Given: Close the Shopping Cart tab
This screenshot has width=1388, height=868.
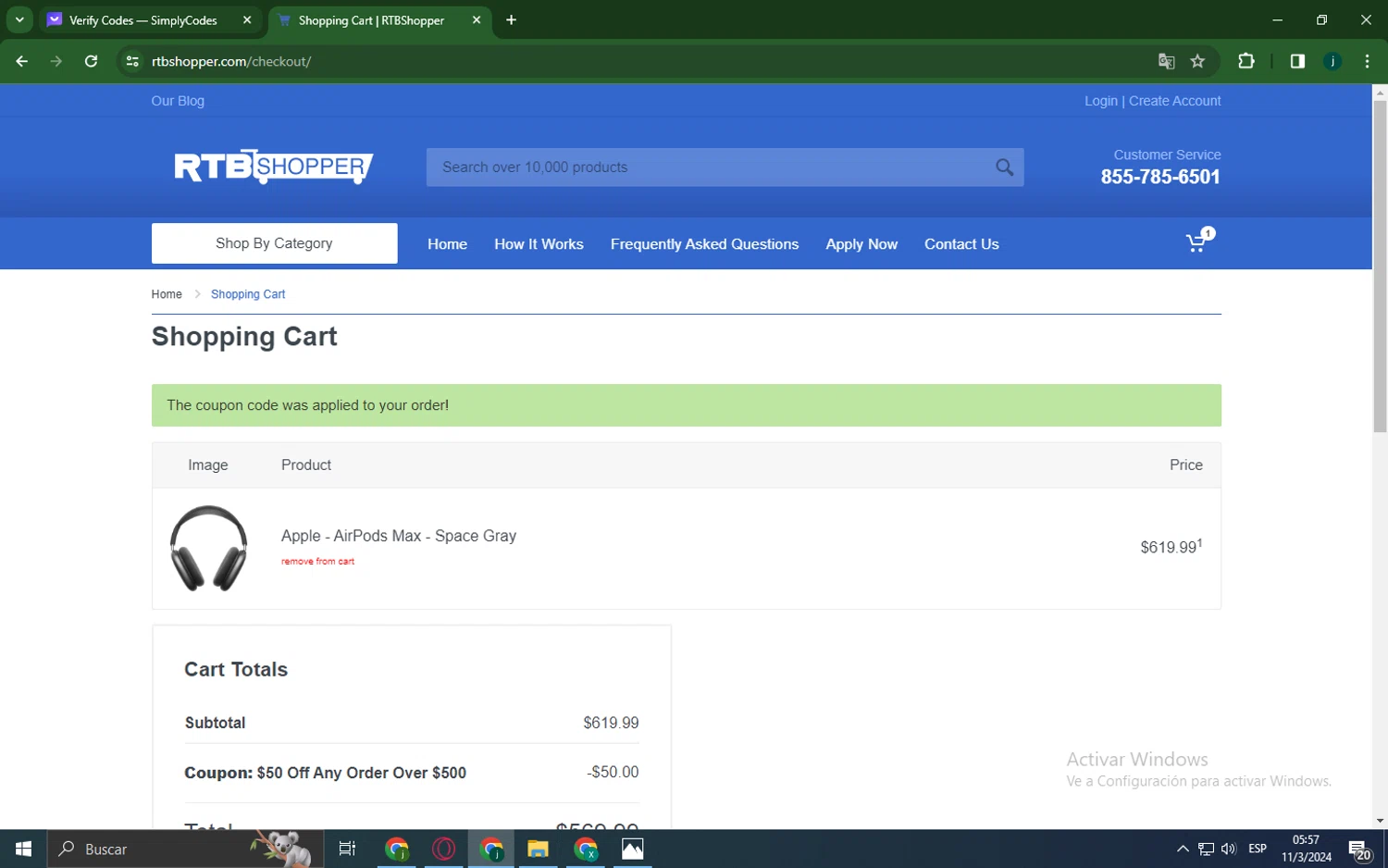Looking at the screenshot, I should tap(477, 19).
